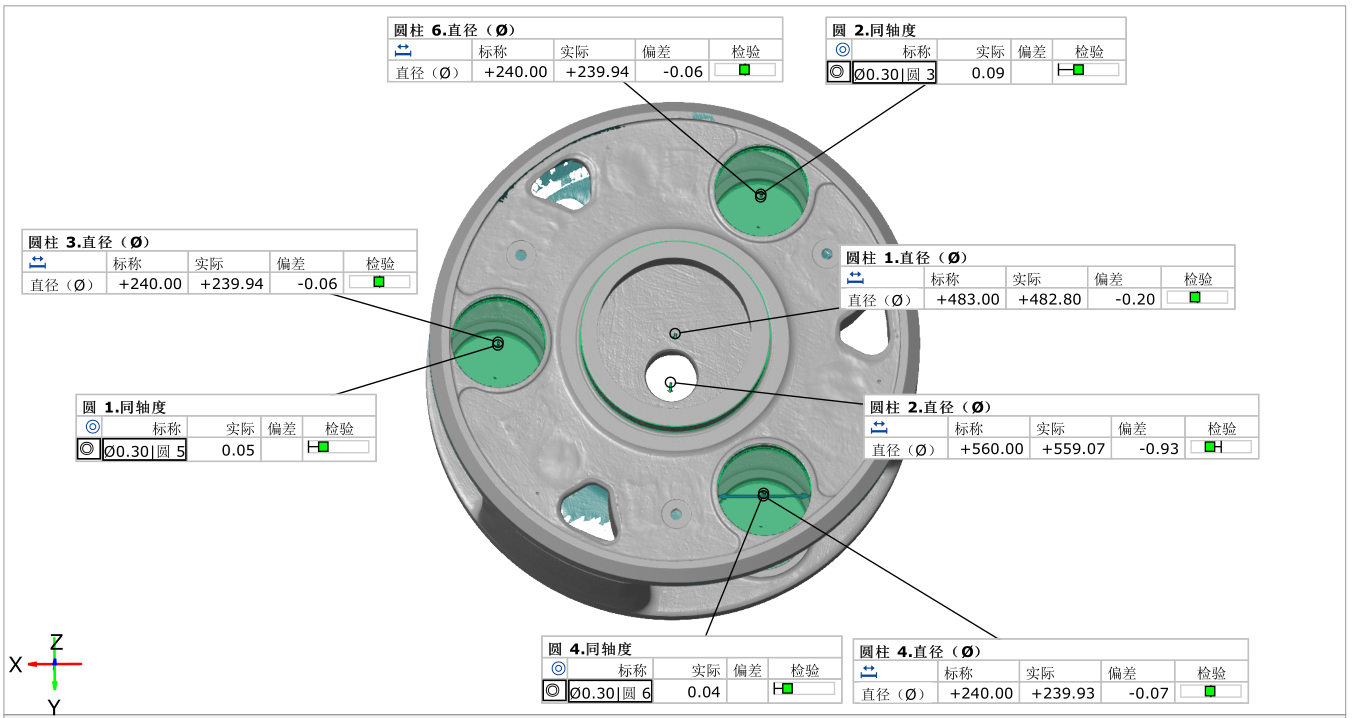1353x718 pixels.
Task: Click boxed concentricity symbol in 圆 2 data row
Action: point(838,72)
